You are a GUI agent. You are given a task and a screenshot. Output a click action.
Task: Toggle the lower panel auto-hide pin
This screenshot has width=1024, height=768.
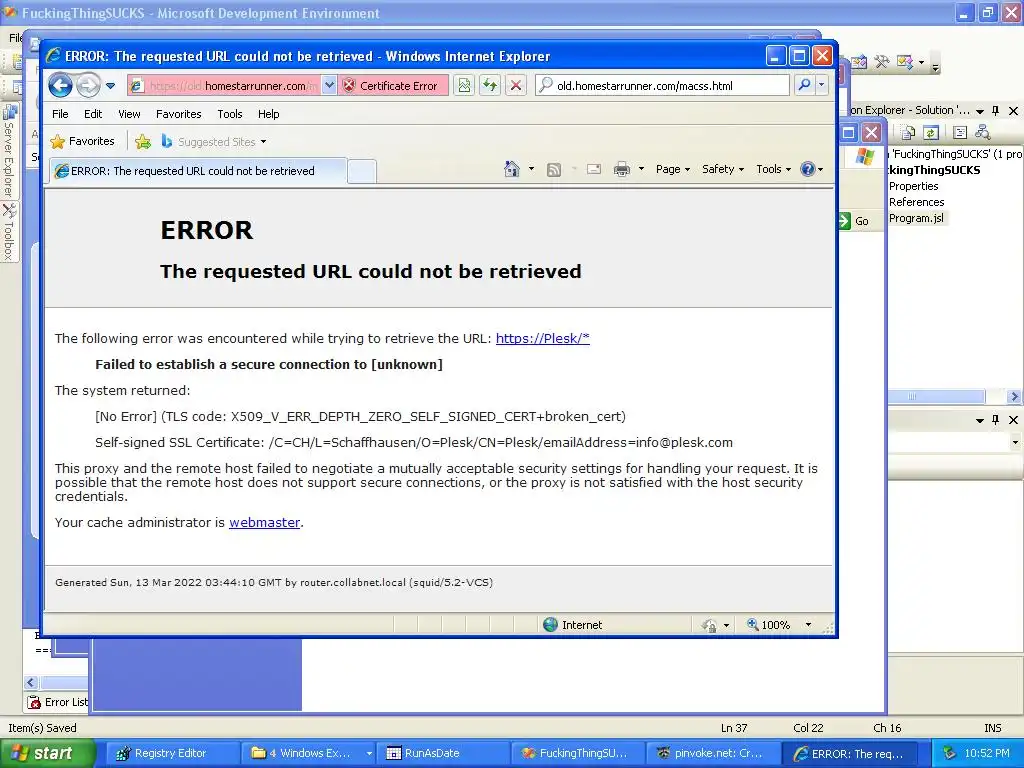[x=995, y=420]
